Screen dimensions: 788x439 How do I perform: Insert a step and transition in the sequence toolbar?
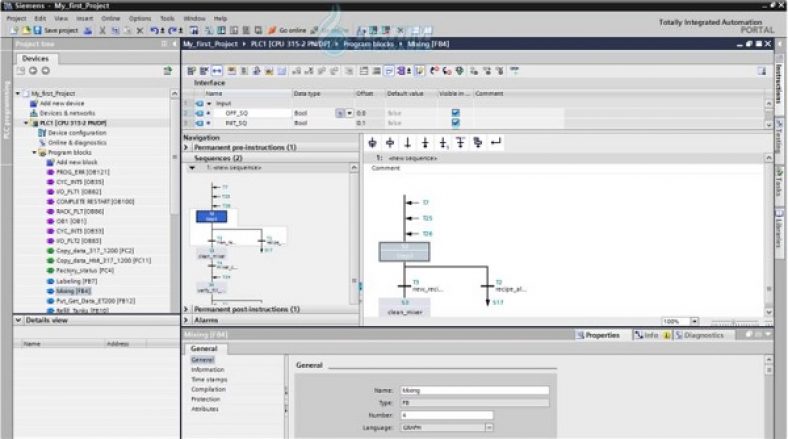(x=372, y=143)
